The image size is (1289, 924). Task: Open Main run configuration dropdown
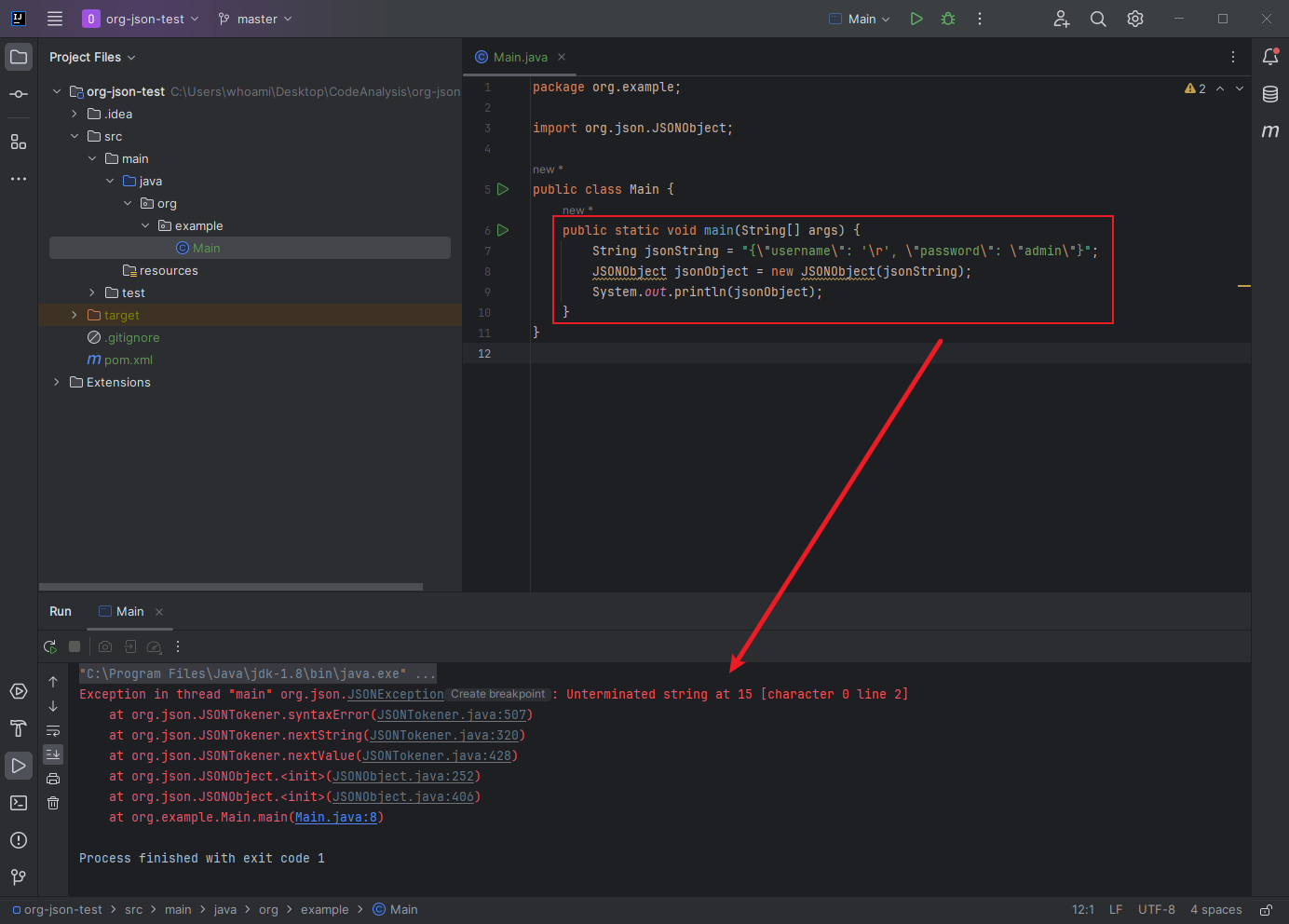click(x=861, y=19)
